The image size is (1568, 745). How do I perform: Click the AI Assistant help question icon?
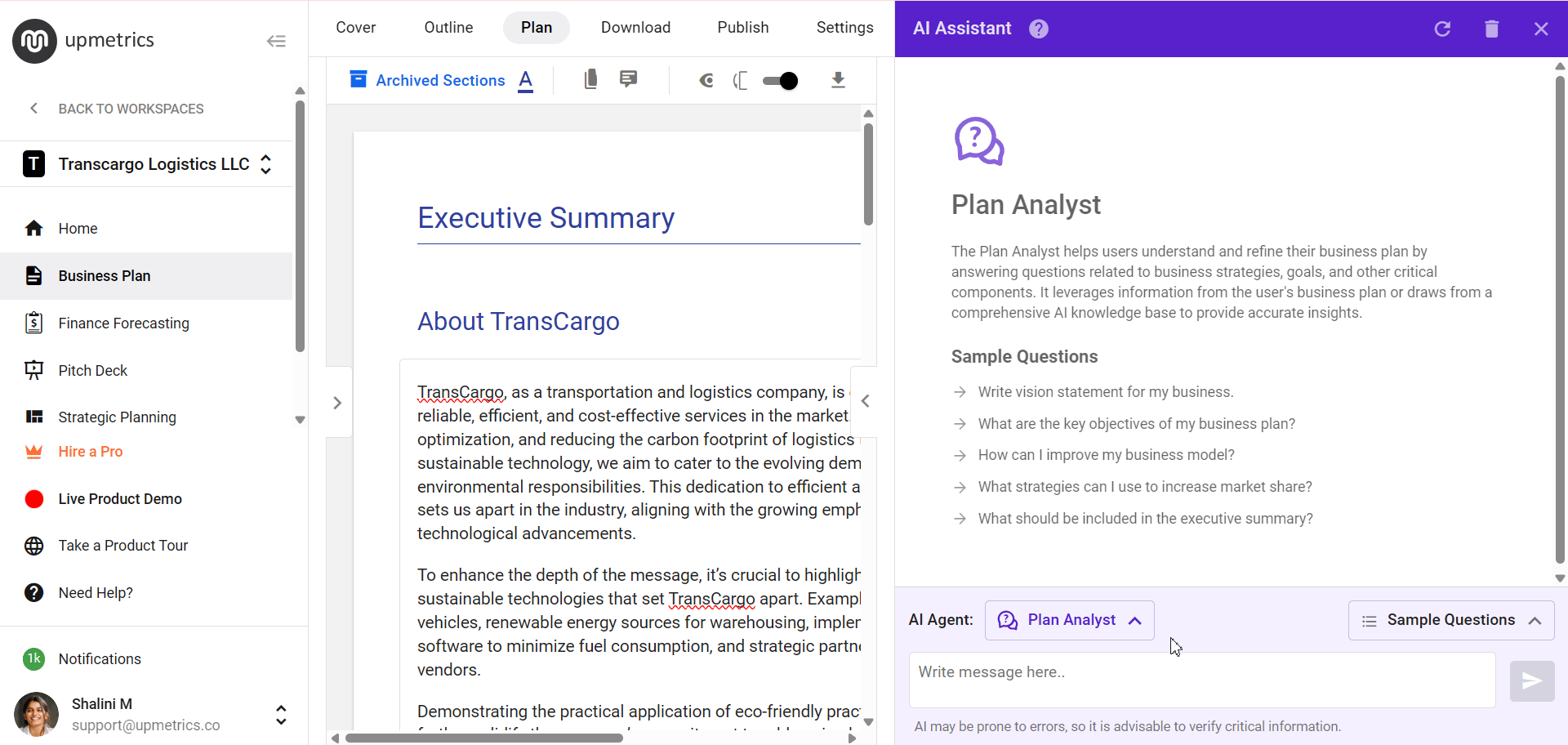coord(1039,29)
